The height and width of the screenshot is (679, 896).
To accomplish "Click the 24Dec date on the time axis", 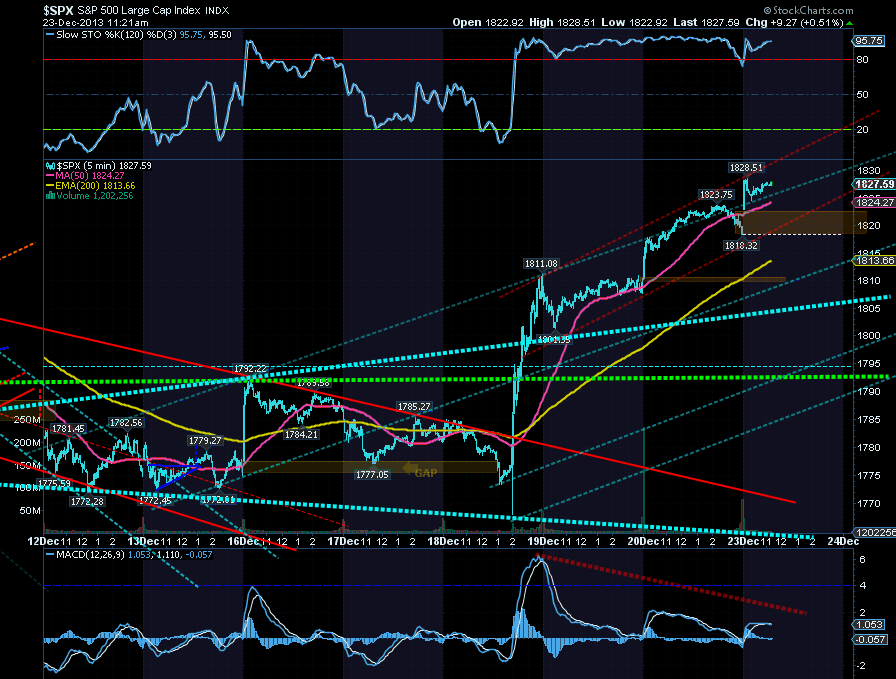I will (x=843, y=541).
